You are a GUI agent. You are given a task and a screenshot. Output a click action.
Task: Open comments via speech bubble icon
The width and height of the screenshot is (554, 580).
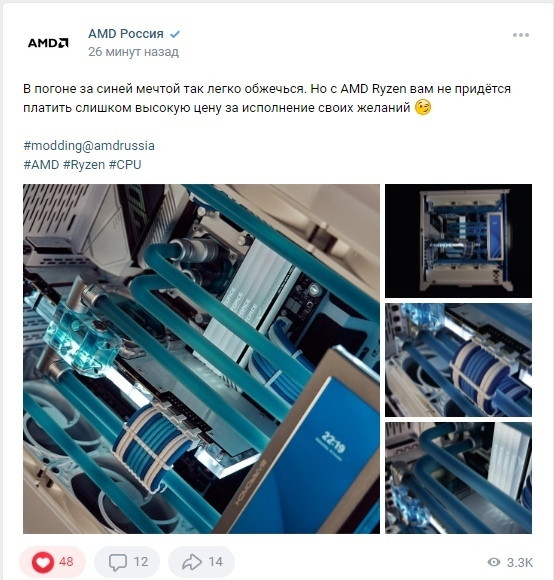tap(118, 562)
